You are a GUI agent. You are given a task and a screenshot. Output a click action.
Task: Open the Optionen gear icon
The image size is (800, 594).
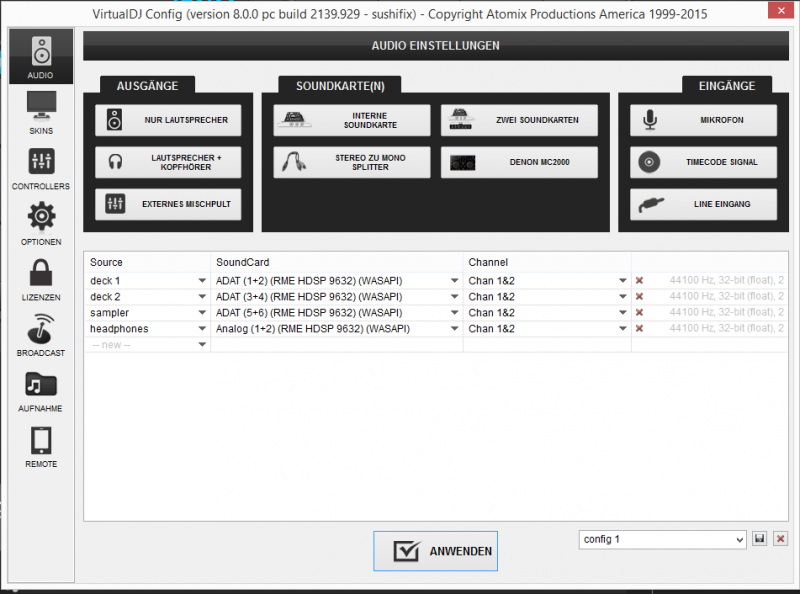pos(41,224)
